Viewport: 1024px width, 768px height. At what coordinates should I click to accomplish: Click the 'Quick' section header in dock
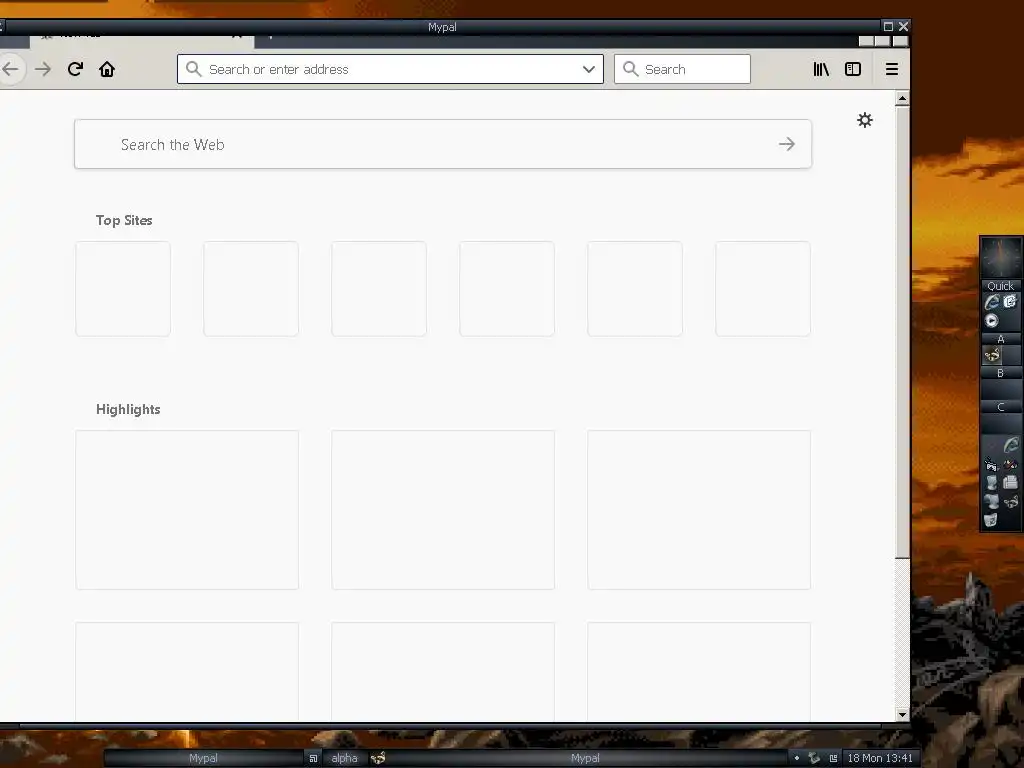(1000, 286)
